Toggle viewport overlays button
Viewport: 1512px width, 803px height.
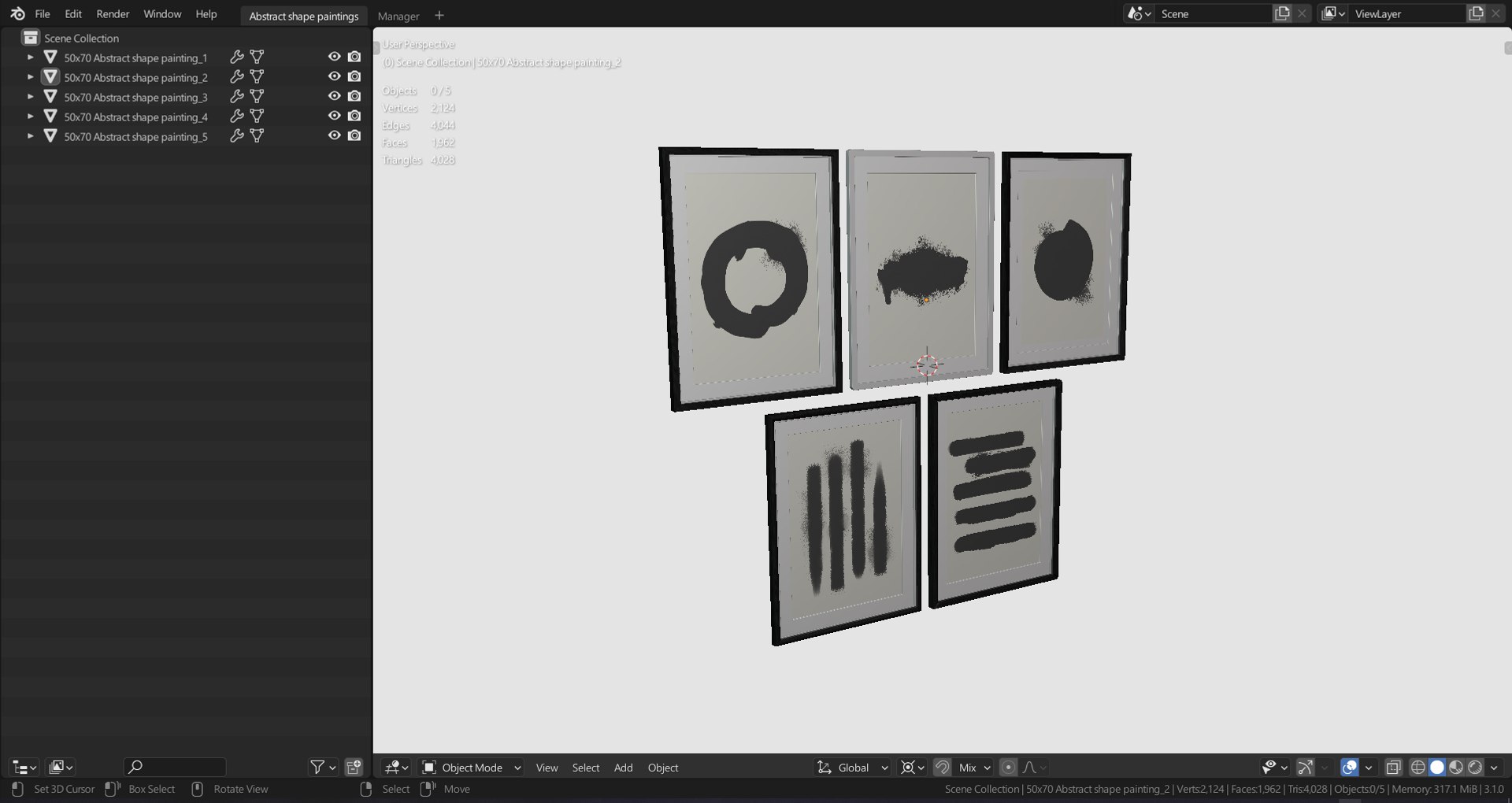tap(1350, 767)
